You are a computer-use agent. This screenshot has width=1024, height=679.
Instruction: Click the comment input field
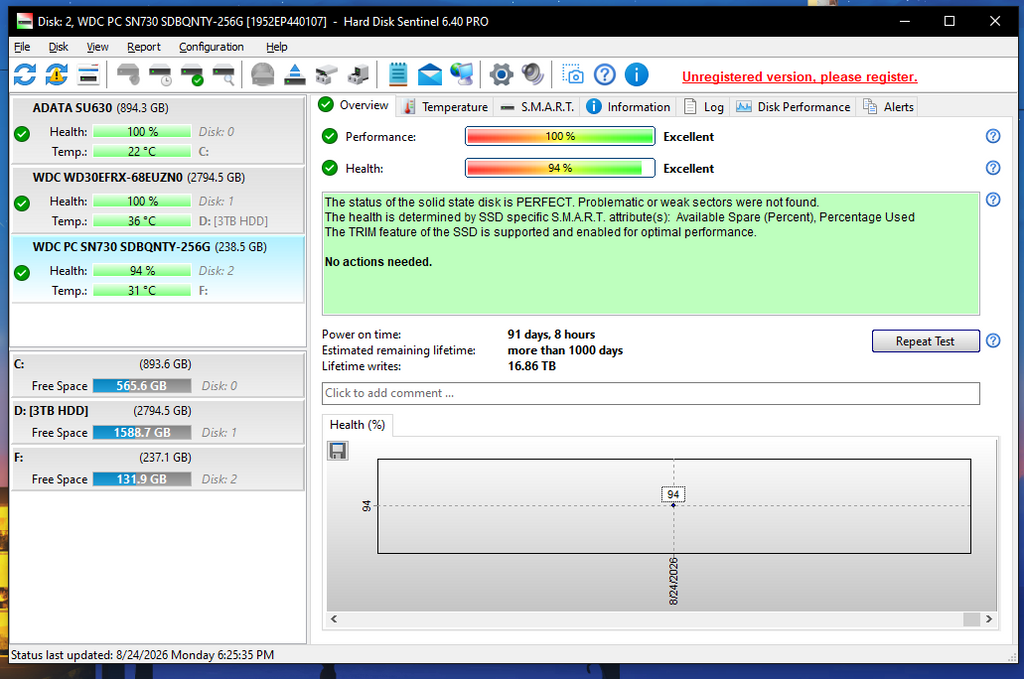coord(650,393)
